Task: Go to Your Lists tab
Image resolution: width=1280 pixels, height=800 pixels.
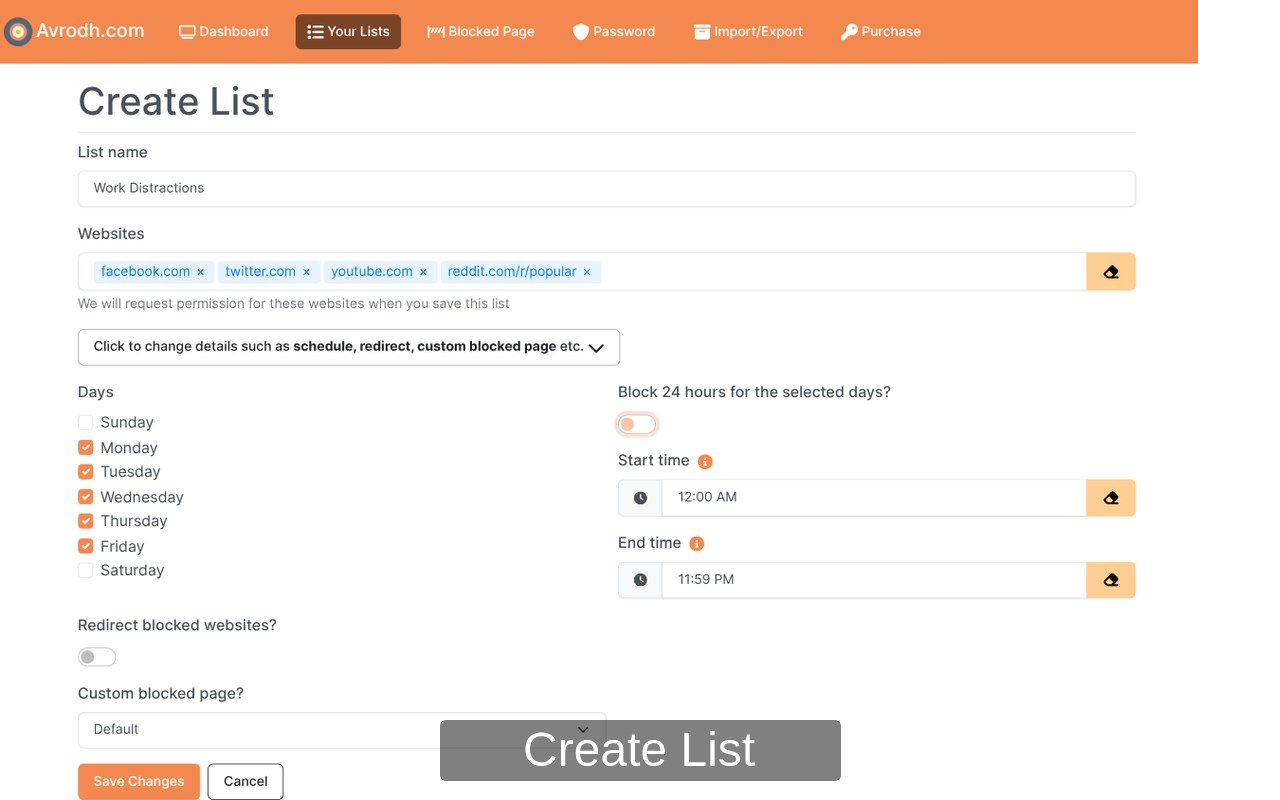Action: [x=348, y=31]
